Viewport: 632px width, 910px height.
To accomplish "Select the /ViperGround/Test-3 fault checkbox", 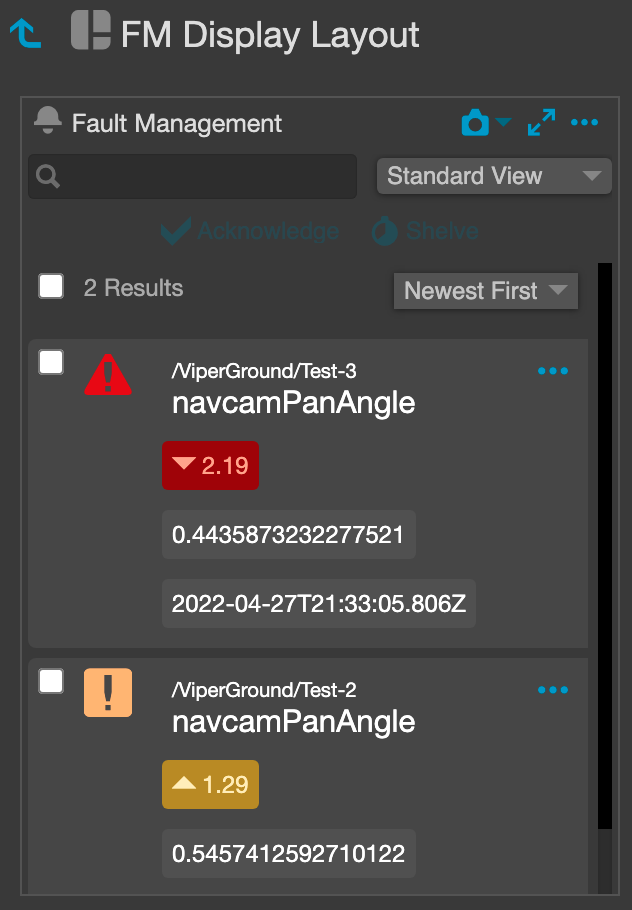I will point(50,362).
